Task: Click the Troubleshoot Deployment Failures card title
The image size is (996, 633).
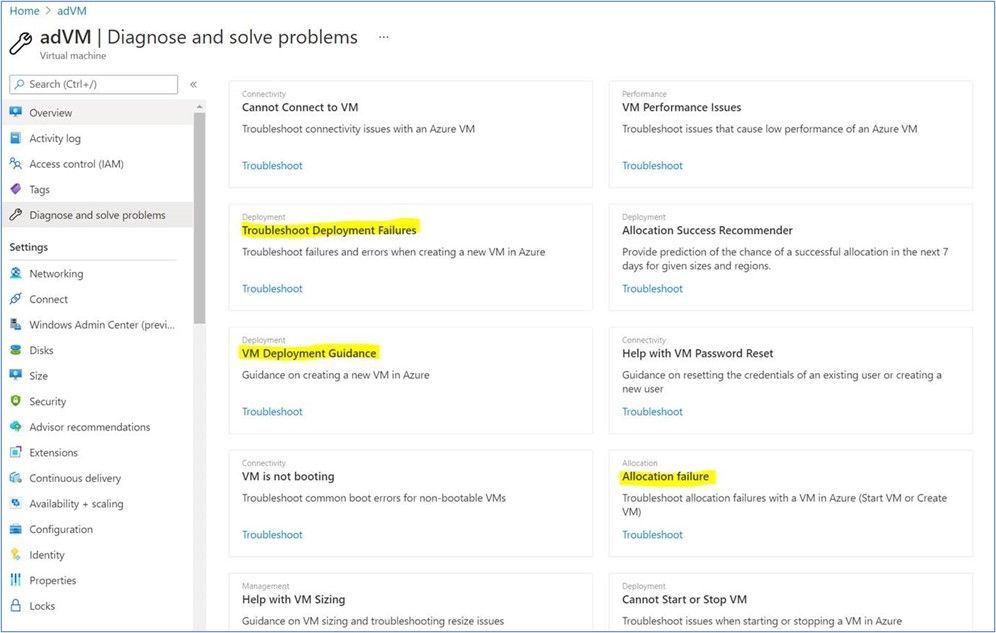Action: (329, 230)
